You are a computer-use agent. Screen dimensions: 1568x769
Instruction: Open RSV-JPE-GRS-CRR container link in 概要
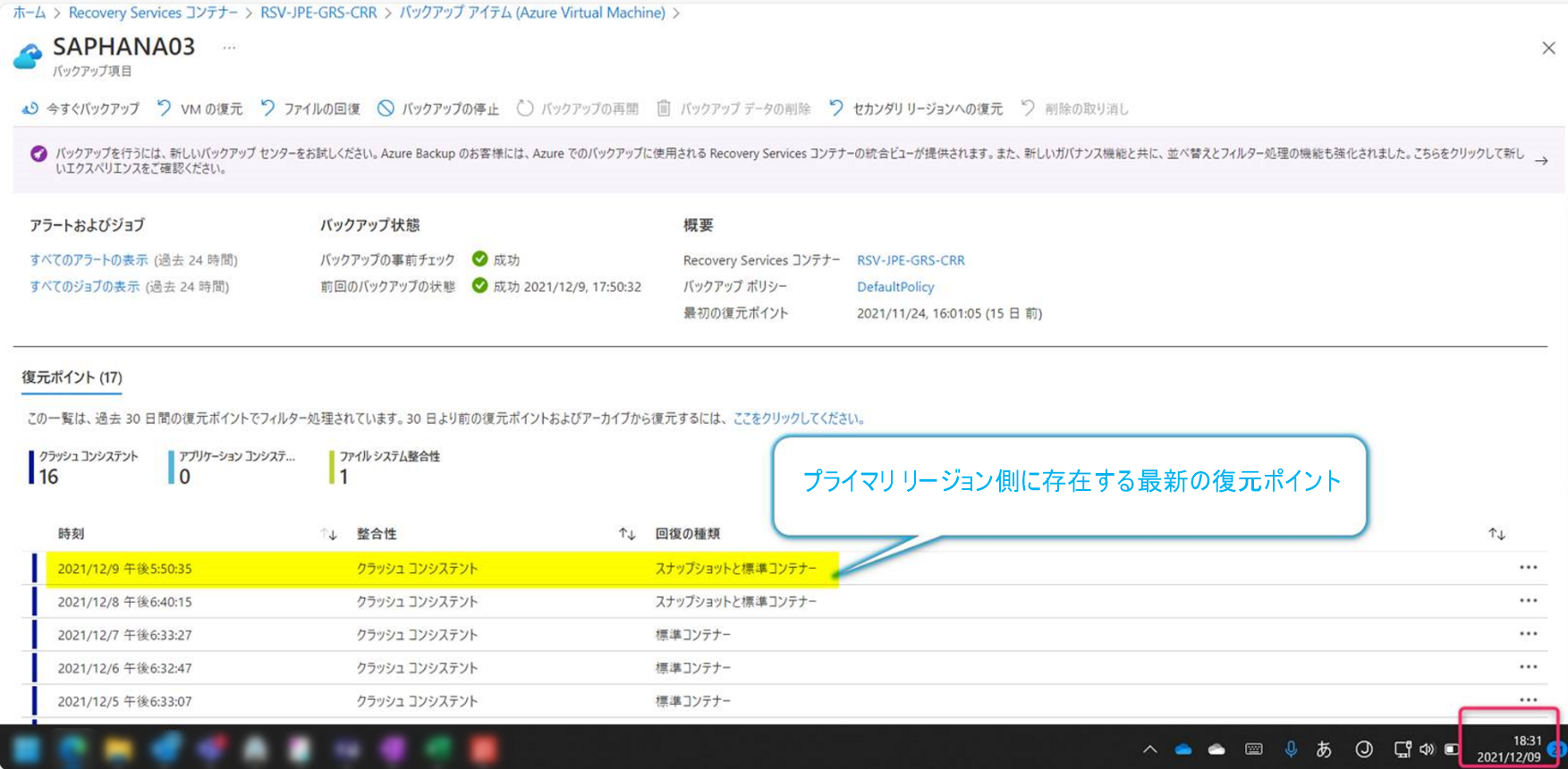coord(911,260)
